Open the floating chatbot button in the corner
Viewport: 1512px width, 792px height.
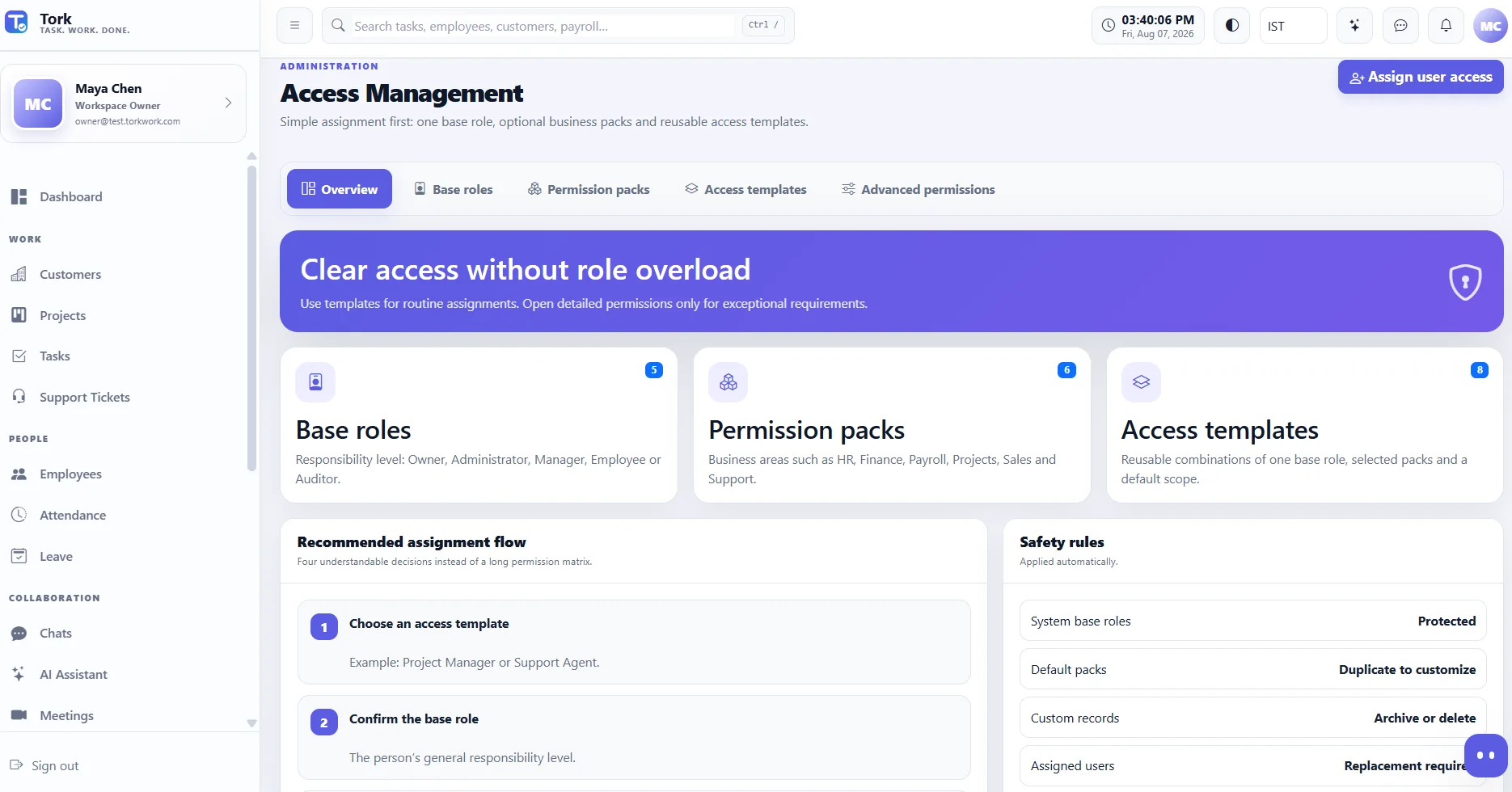1485,755
